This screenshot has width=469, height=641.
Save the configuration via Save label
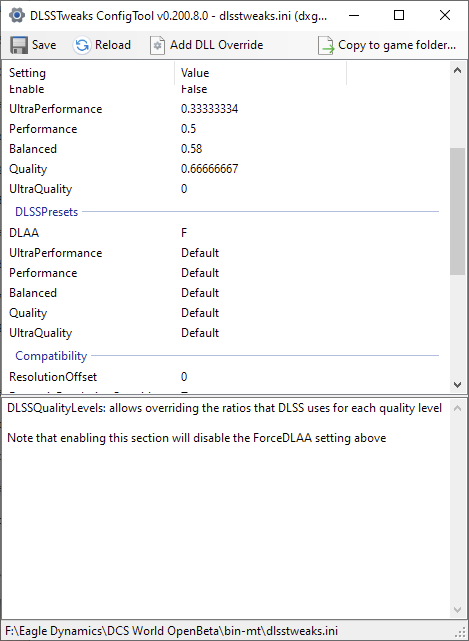pyautogui.click(x=44, y=45)
